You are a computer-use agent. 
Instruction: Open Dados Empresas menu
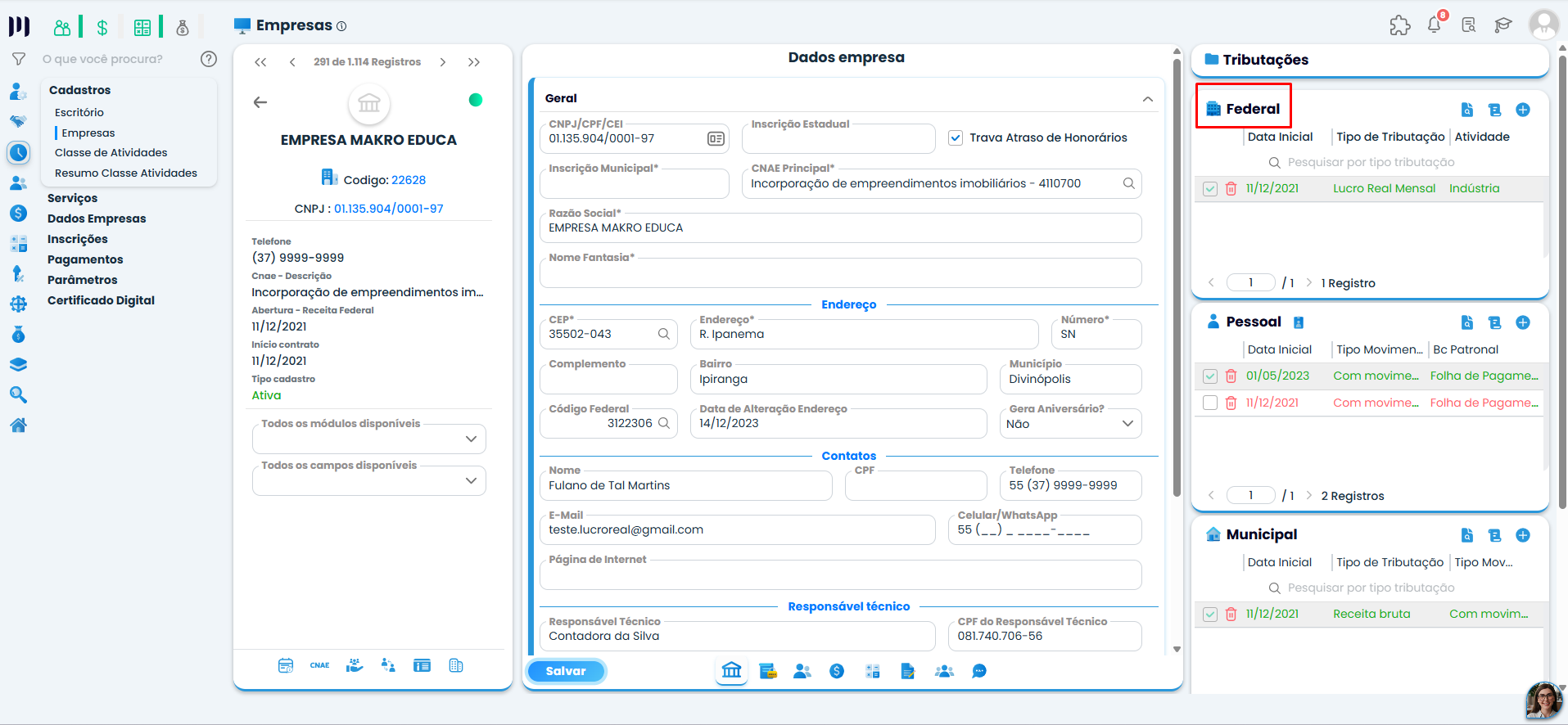pyautogui.click(x=97, y=218)
